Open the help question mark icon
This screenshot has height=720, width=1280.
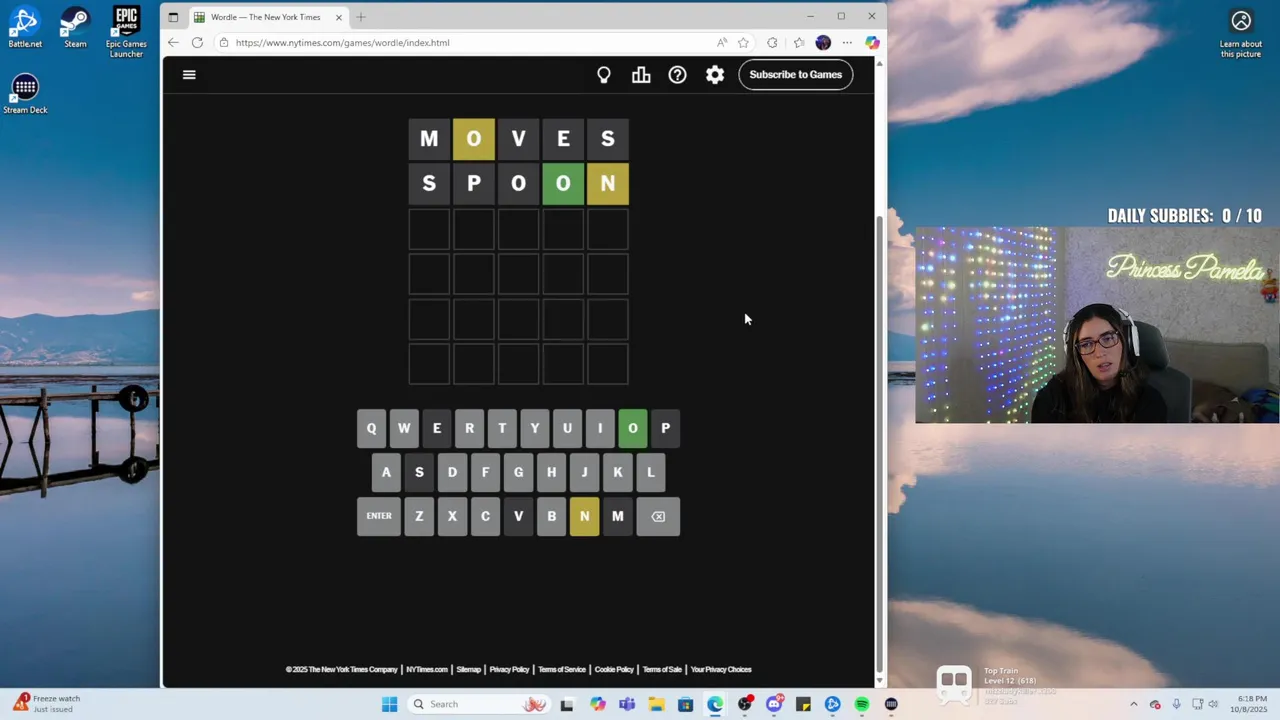(x=678, y=75)
